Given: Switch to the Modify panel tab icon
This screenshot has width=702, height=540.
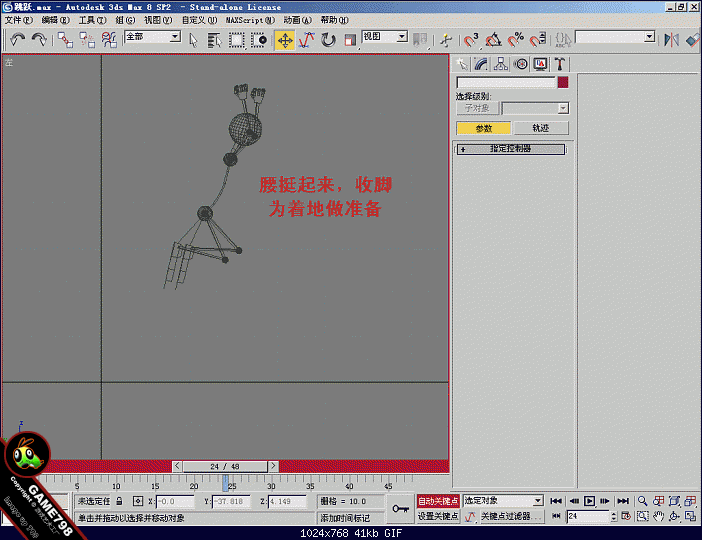Looking at the screenshot, I should point(481,64).
